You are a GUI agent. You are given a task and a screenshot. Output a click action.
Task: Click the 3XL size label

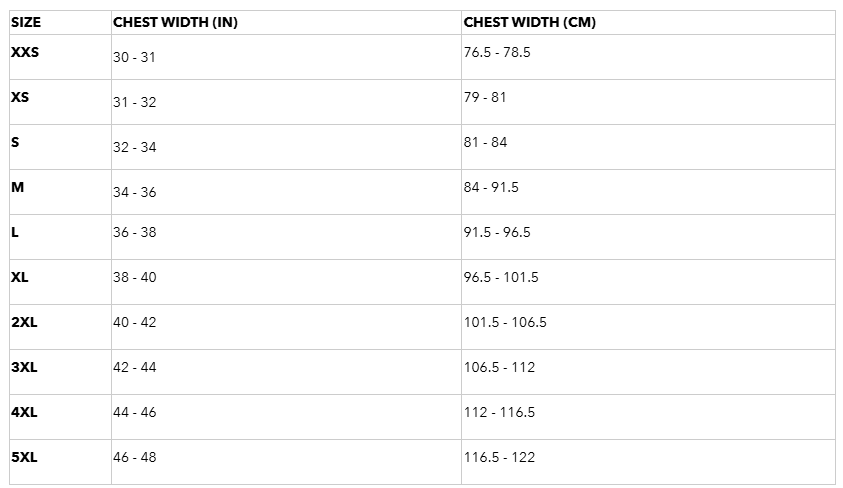click(x=24, y=367)
